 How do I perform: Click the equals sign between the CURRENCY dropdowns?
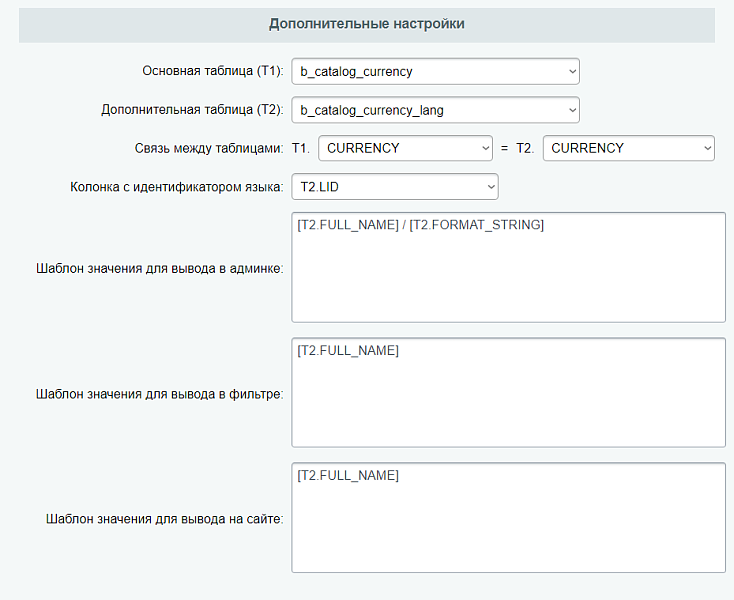[x=504, y=148]
